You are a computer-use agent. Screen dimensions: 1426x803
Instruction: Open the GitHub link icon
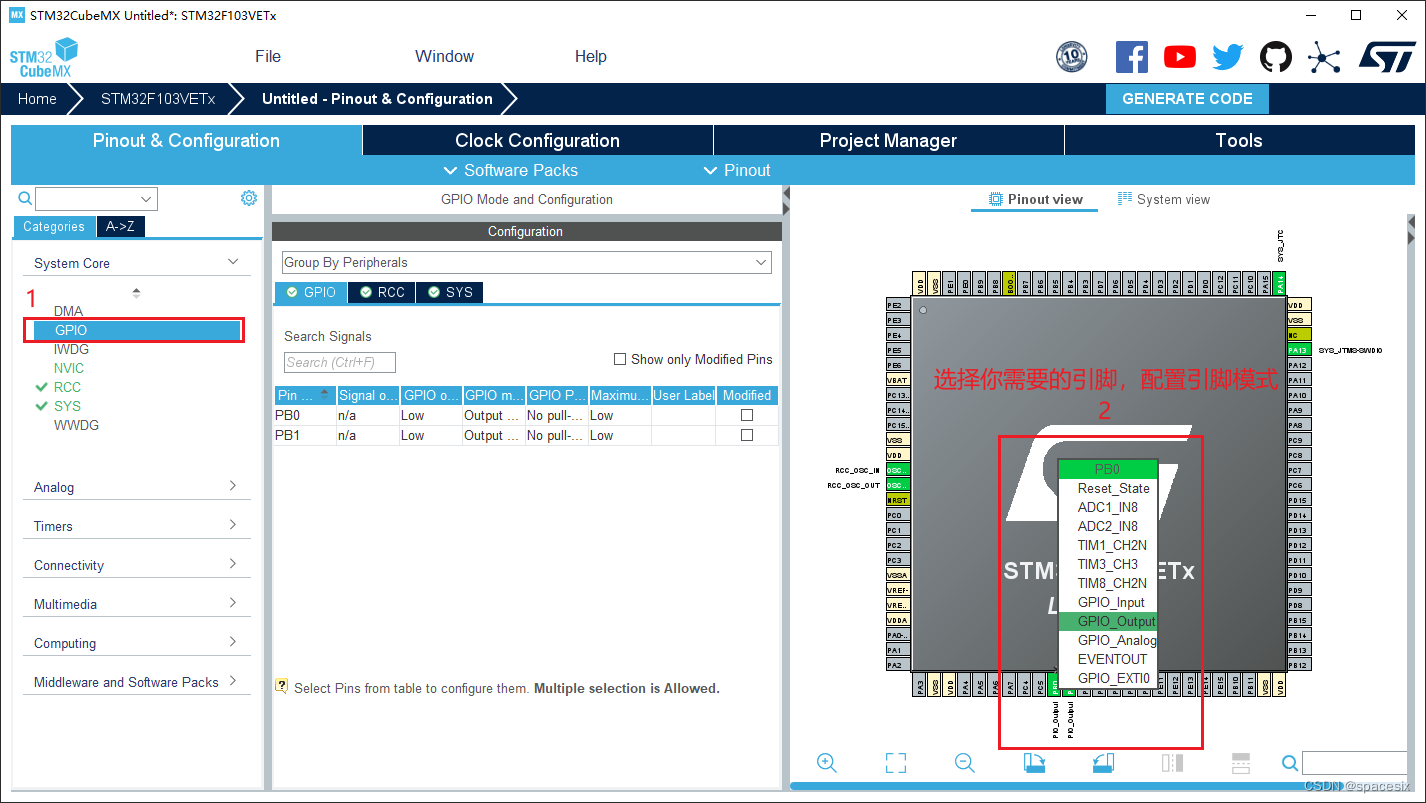pyautogui.click(x=1276, y=57)
